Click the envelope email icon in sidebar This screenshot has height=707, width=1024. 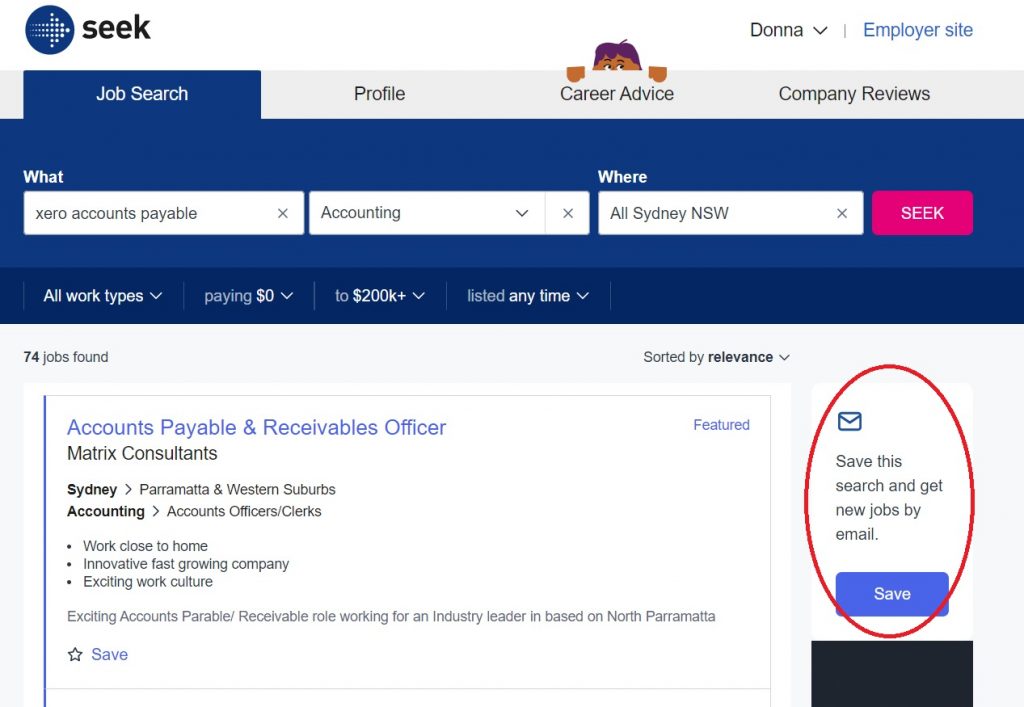coord(850,421)
